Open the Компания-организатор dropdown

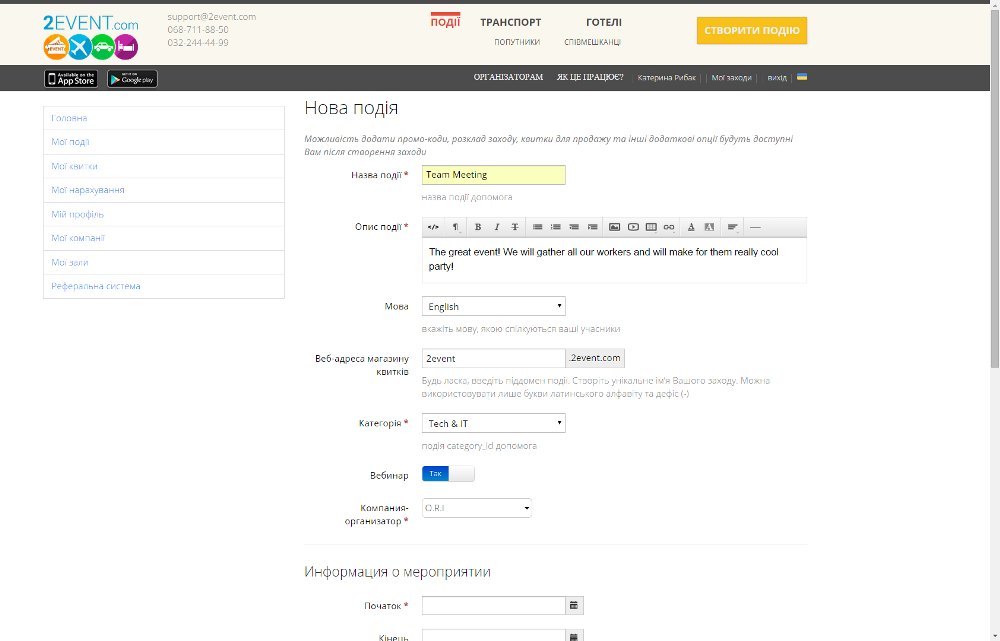click(x=476, y=508)
